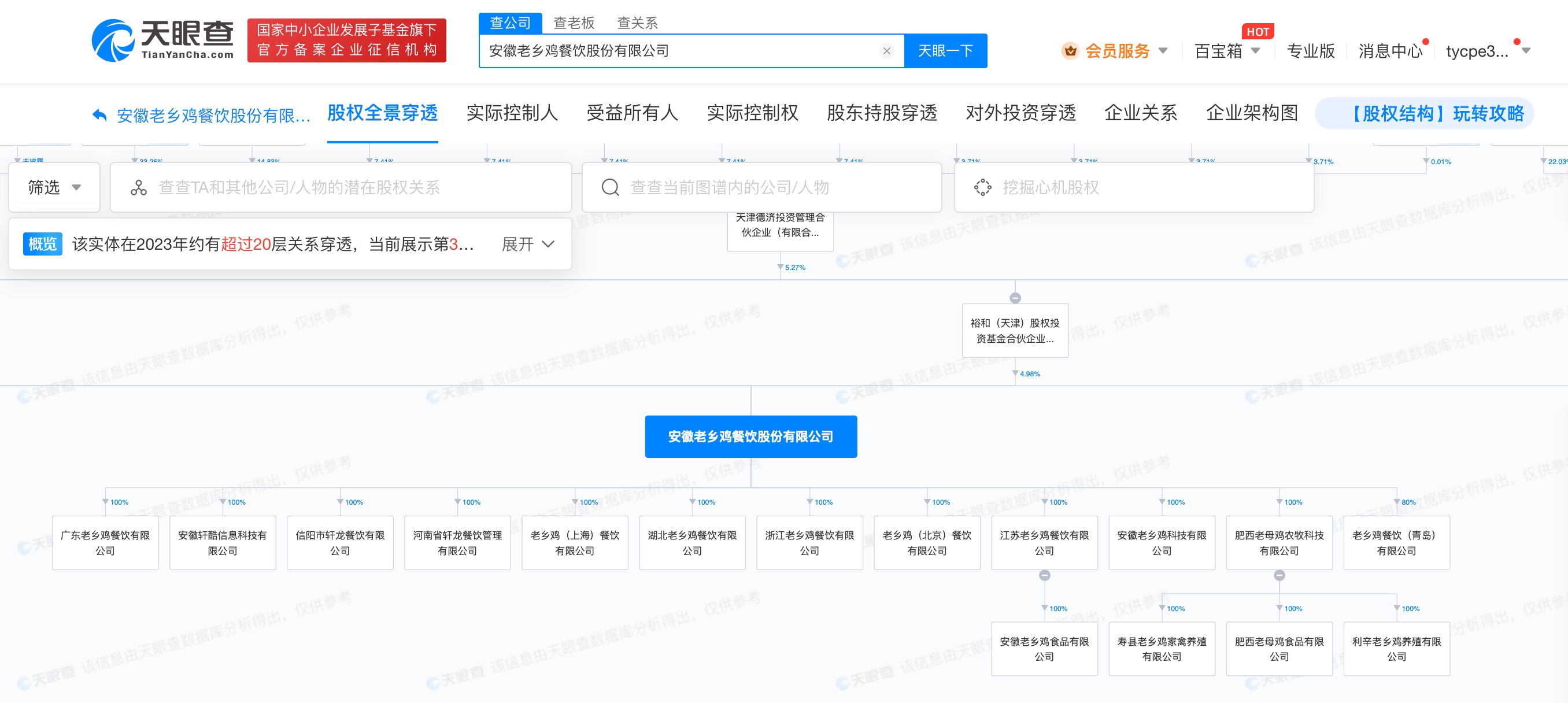Click the 查查当前图谱内的公司/人物 search field

[x=761, y=187]
